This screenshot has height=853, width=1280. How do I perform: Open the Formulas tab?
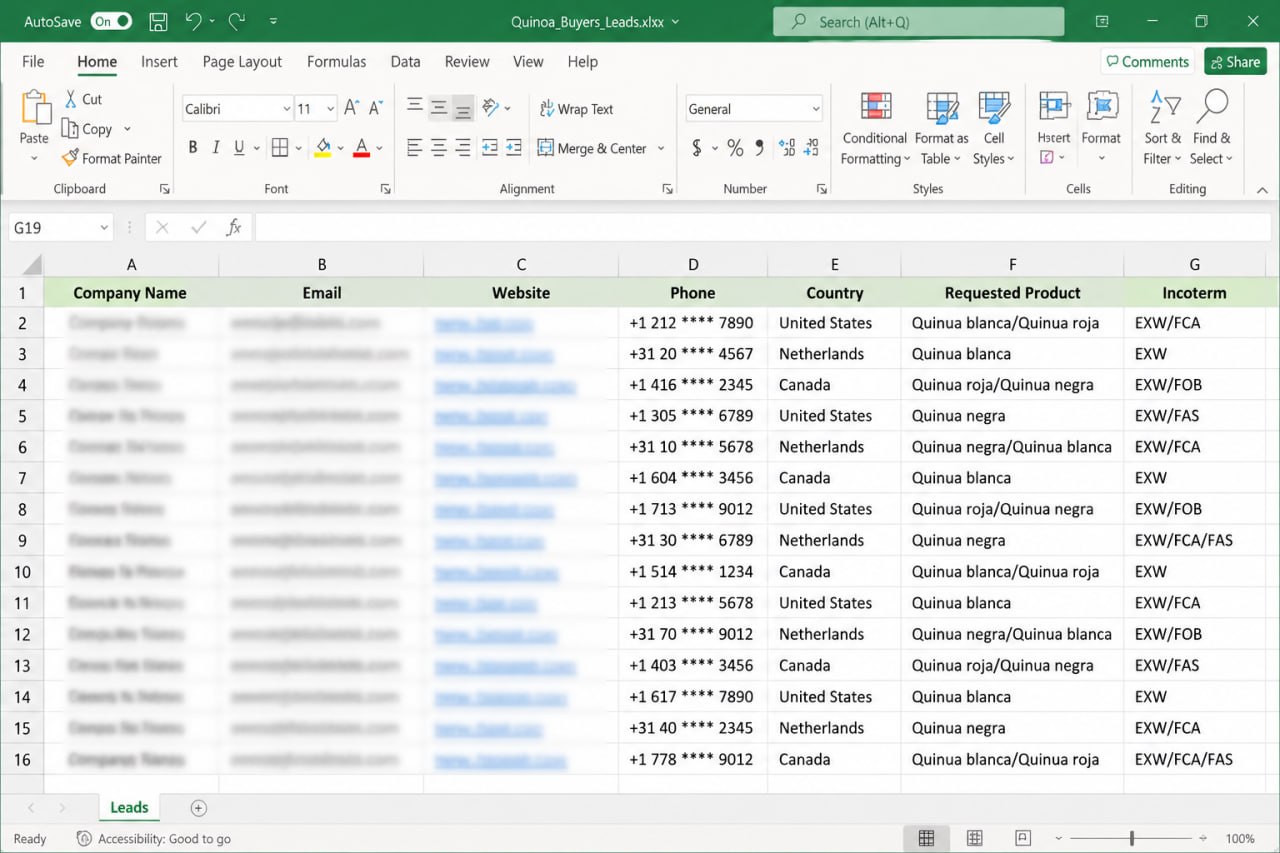point(336,62)
